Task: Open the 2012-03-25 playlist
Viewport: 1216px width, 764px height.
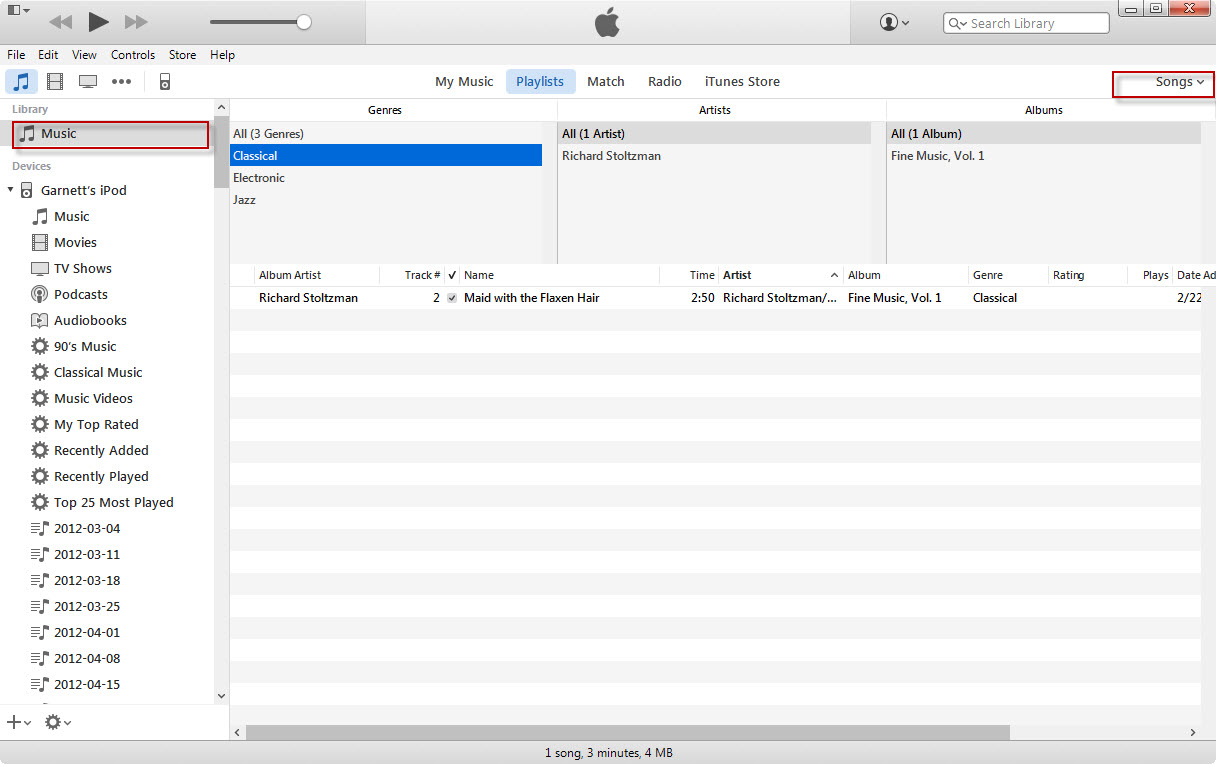Action: [86, 606]
